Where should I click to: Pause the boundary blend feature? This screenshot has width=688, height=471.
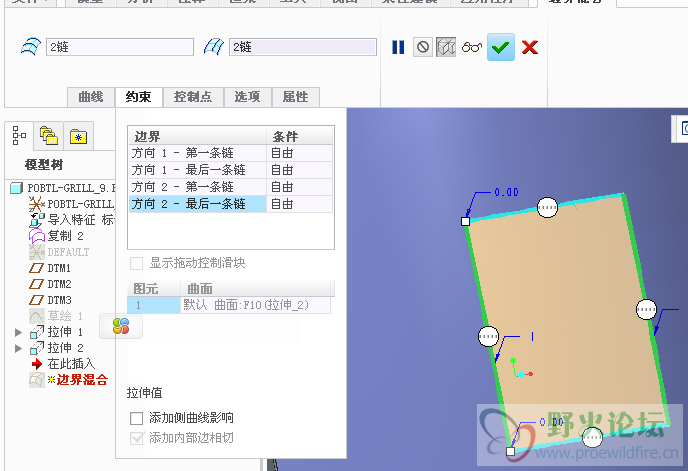pos(398,47)
